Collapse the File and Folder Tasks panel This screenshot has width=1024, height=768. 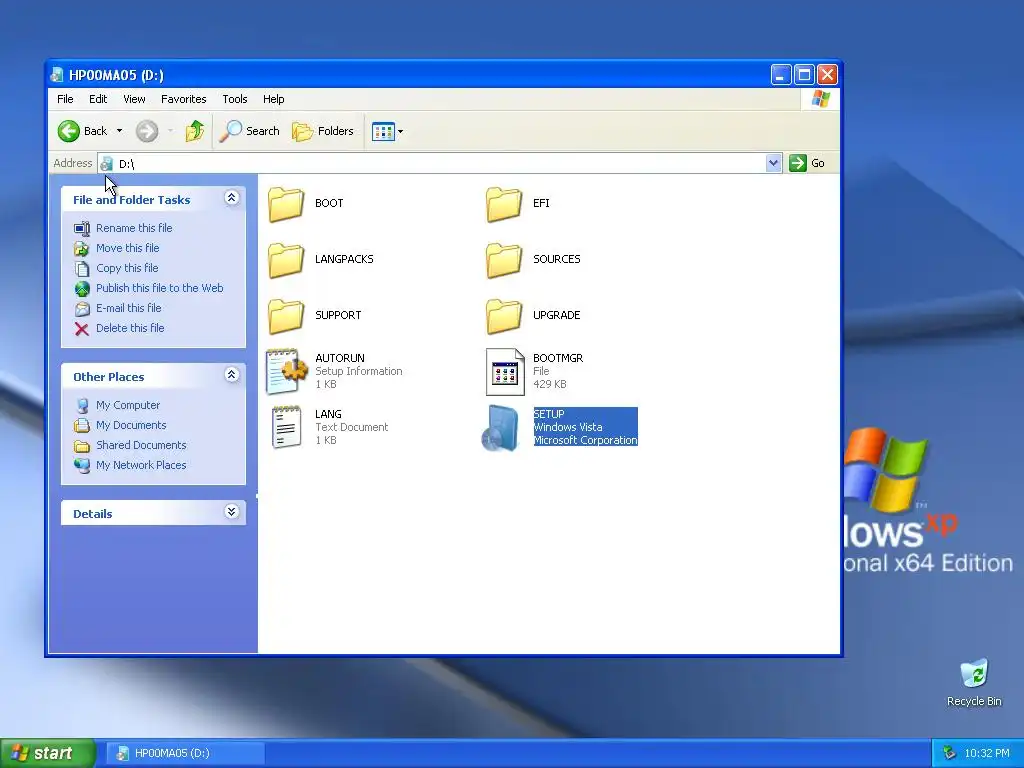(x=231, y=198)
